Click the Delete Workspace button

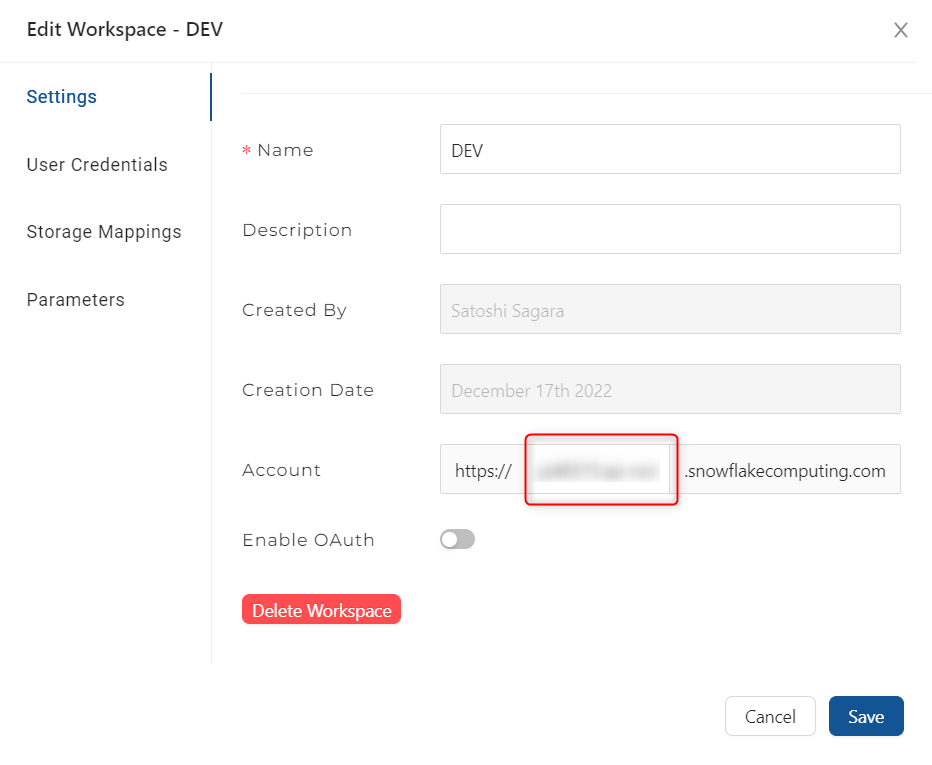click(321, 610)
